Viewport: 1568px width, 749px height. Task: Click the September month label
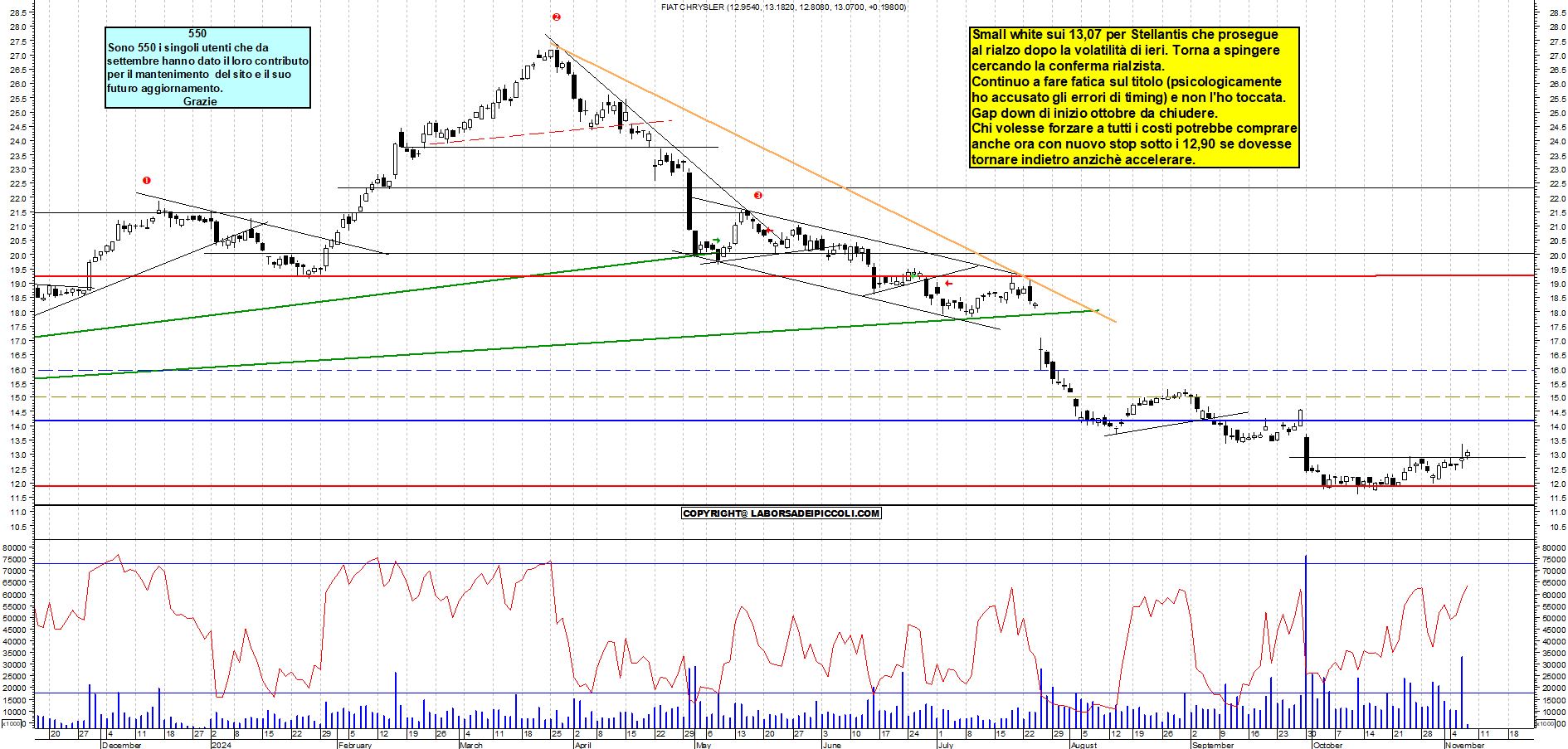(1213, 745)
